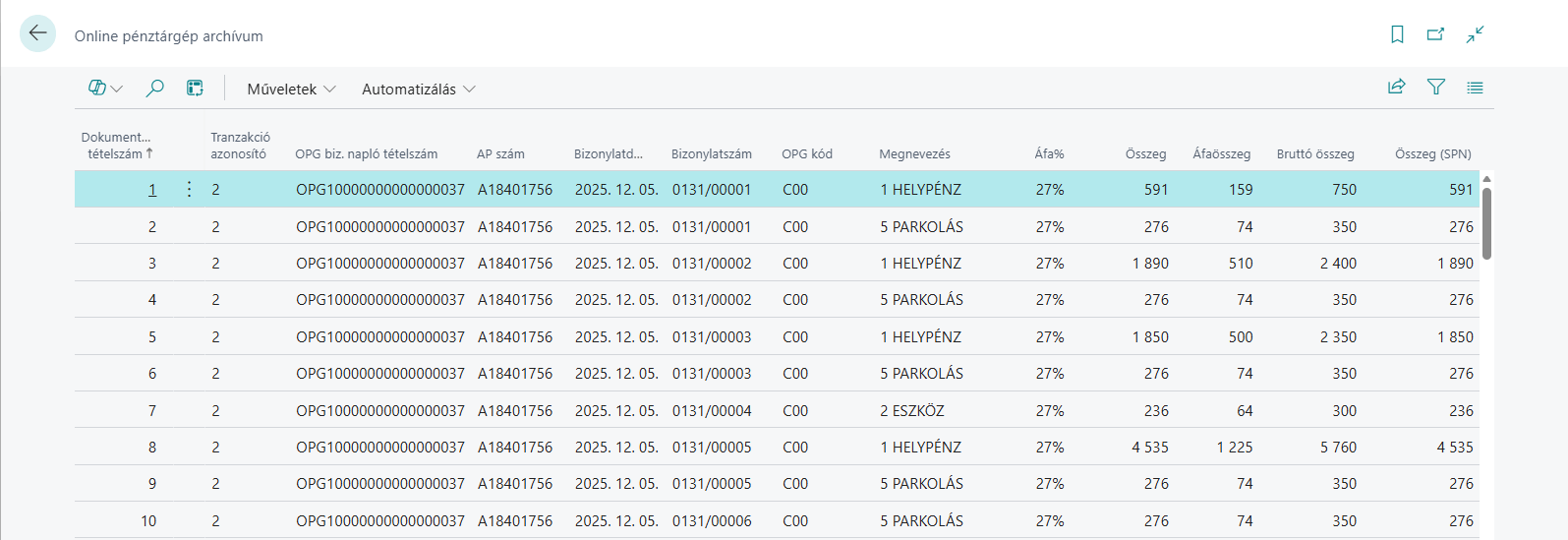1568x540 pixels.
Task: Expand the Műveletek dropdown menu
Action: (x=291, y=90)
